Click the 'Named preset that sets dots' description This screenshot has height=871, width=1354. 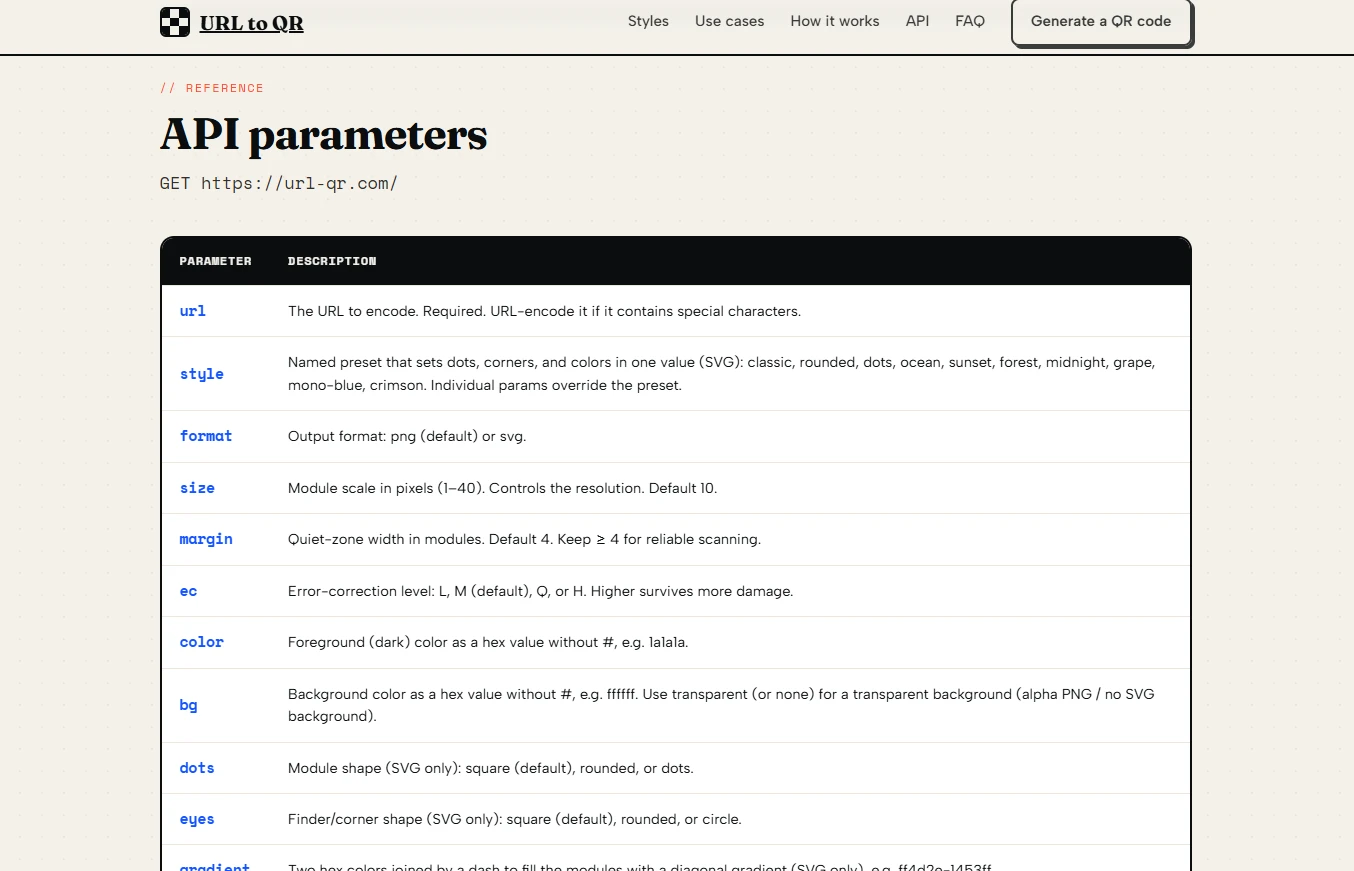pyautogui.click(x=721, y=373)
